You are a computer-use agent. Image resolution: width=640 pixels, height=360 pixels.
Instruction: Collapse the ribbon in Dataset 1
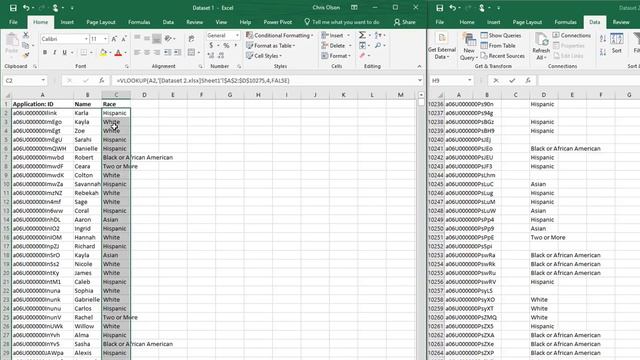point(419,66)
